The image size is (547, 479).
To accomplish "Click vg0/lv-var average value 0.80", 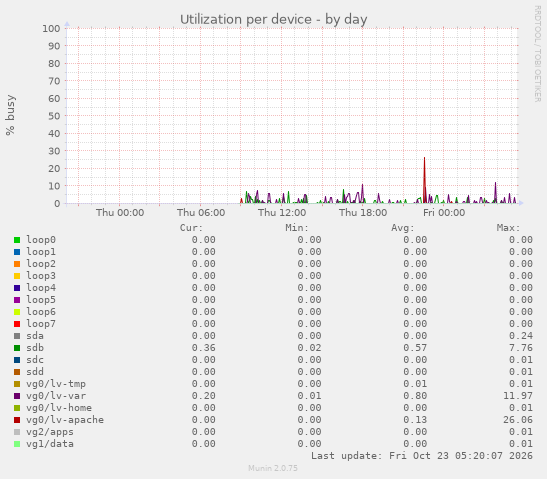I will tap(415, 396).
